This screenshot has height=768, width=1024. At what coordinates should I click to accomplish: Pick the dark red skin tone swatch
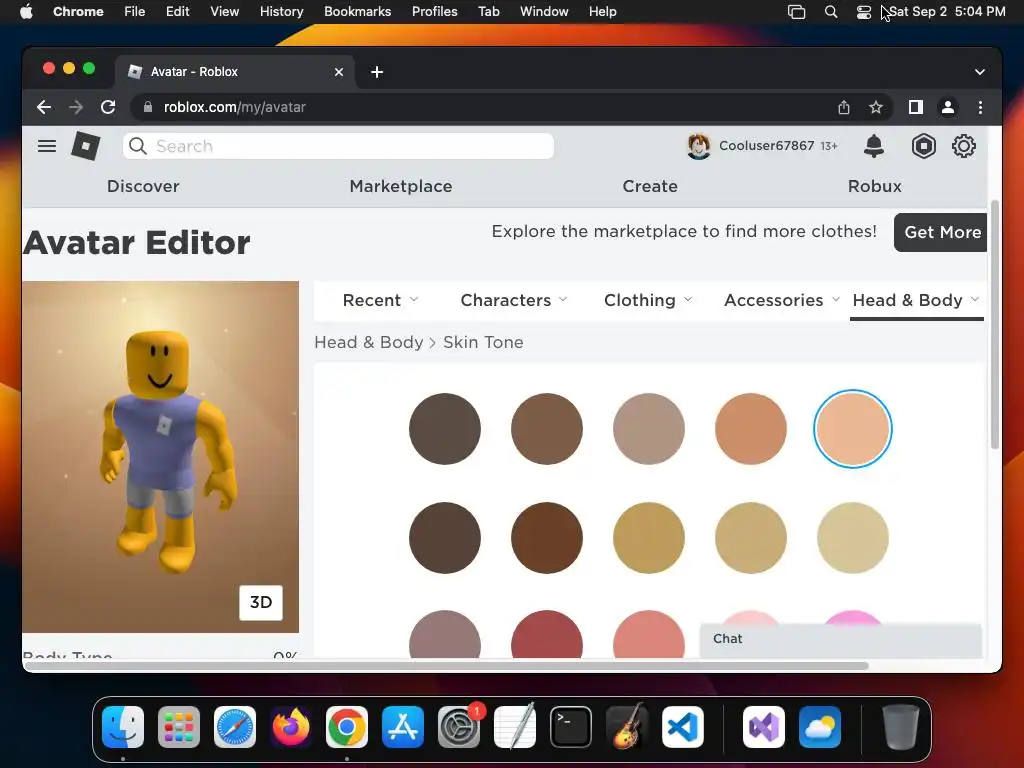pos(547,634)
